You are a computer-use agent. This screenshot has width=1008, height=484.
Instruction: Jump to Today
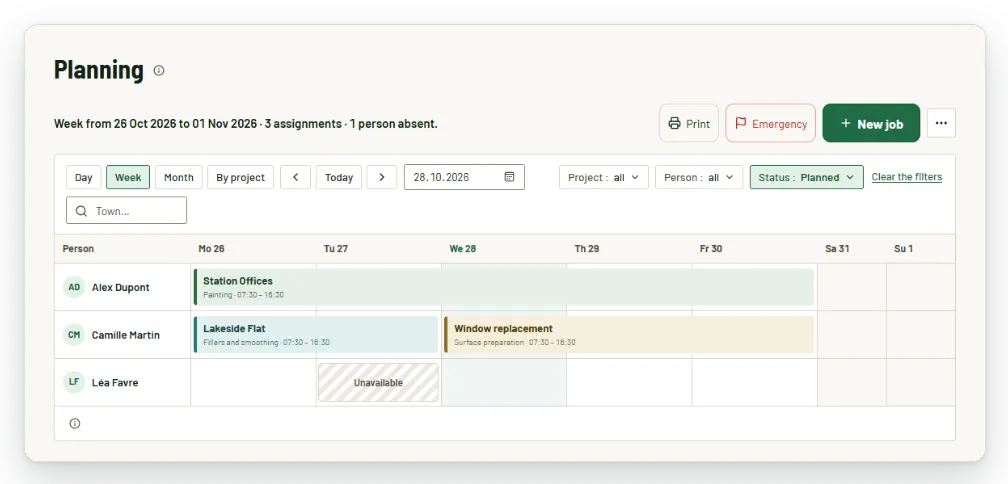tap(339, 177)
